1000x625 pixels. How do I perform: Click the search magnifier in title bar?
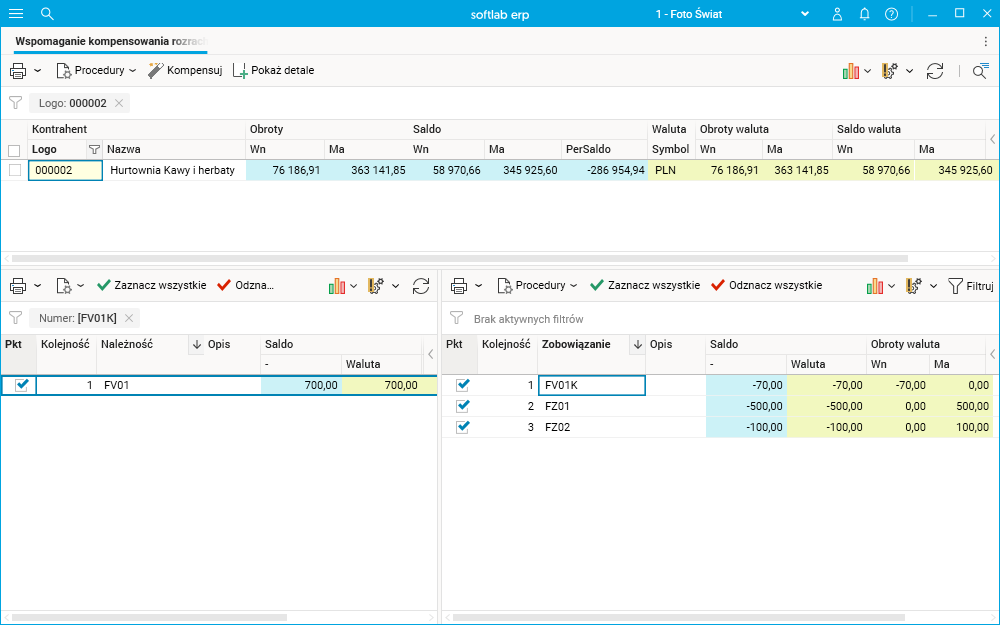tap(47, 13)
